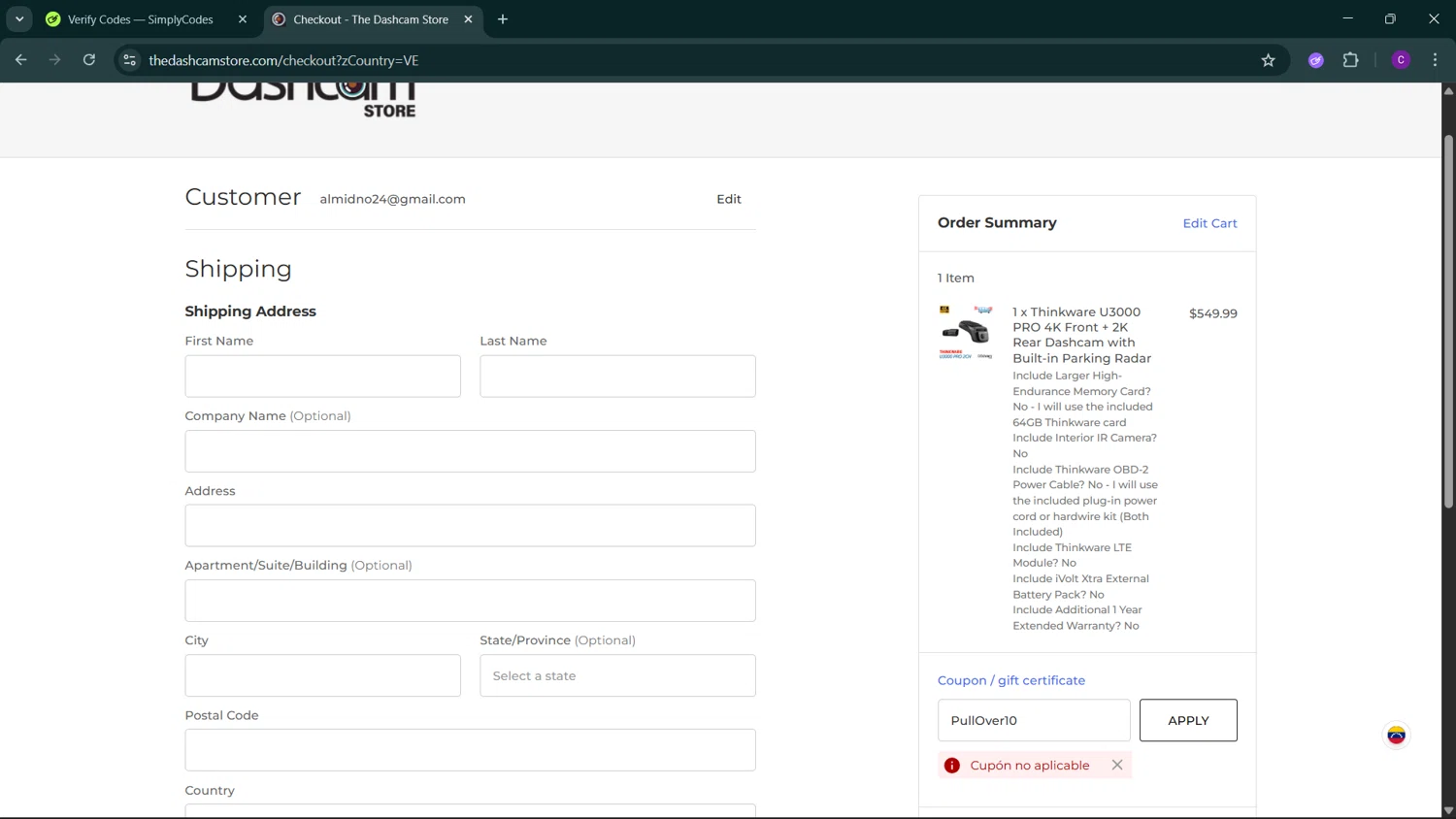Click the Include Additional 1 Year Extended Warranty text

point(1076,617)
